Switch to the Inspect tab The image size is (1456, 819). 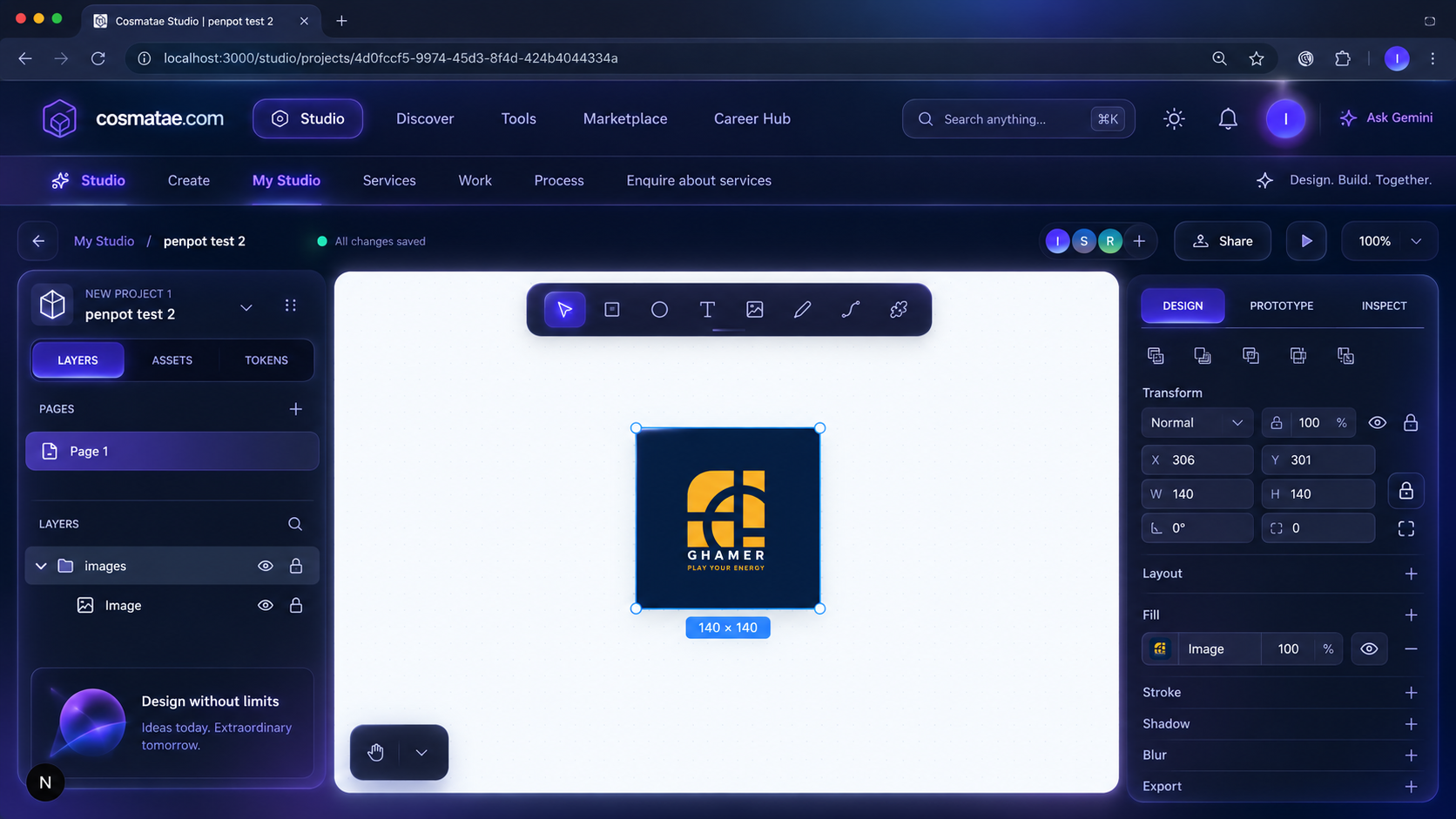[1384, 305]
